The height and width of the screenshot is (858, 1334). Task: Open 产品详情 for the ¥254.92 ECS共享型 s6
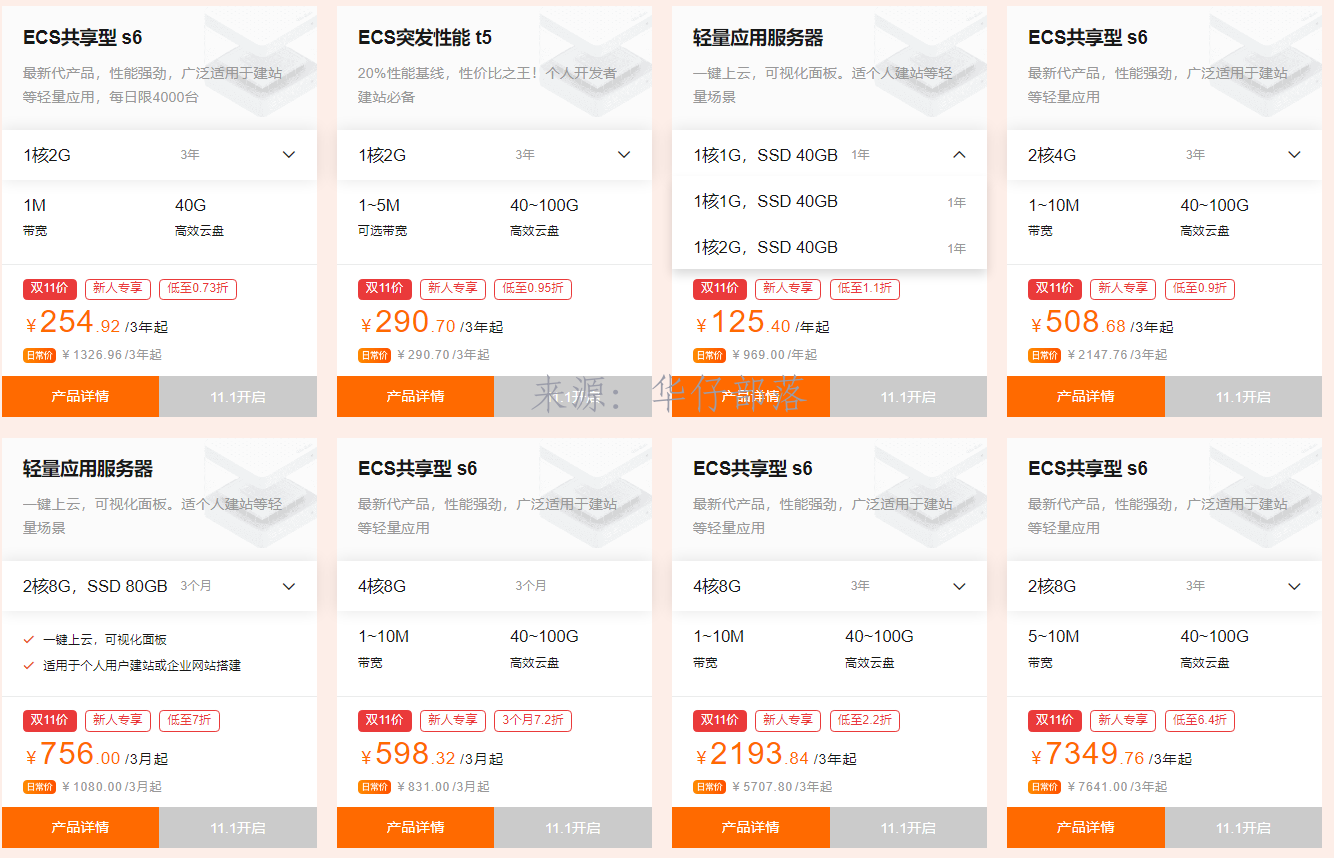80,396
